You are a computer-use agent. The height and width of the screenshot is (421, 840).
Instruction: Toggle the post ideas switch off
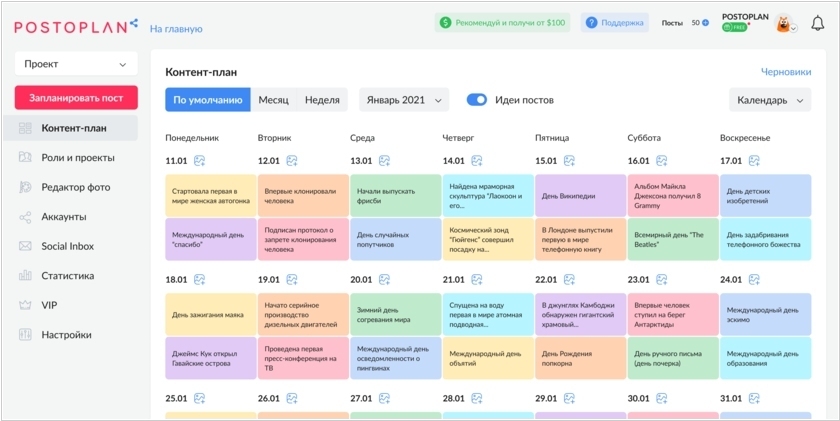point(477,100)
